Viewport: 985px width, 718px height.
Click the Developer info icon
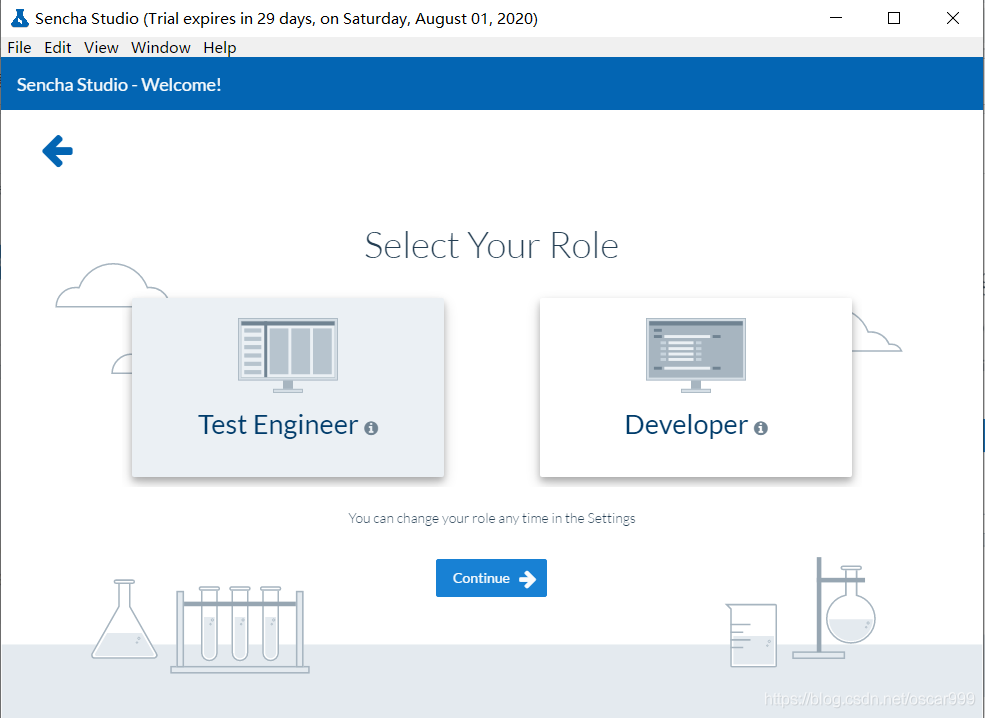tap(761, 428)
